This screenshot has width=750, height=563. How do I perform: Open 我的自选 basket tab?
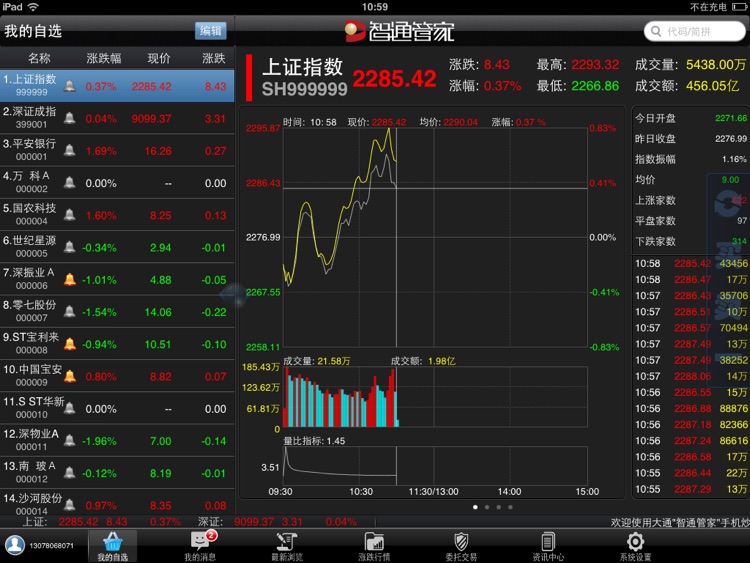pos(113,546)
